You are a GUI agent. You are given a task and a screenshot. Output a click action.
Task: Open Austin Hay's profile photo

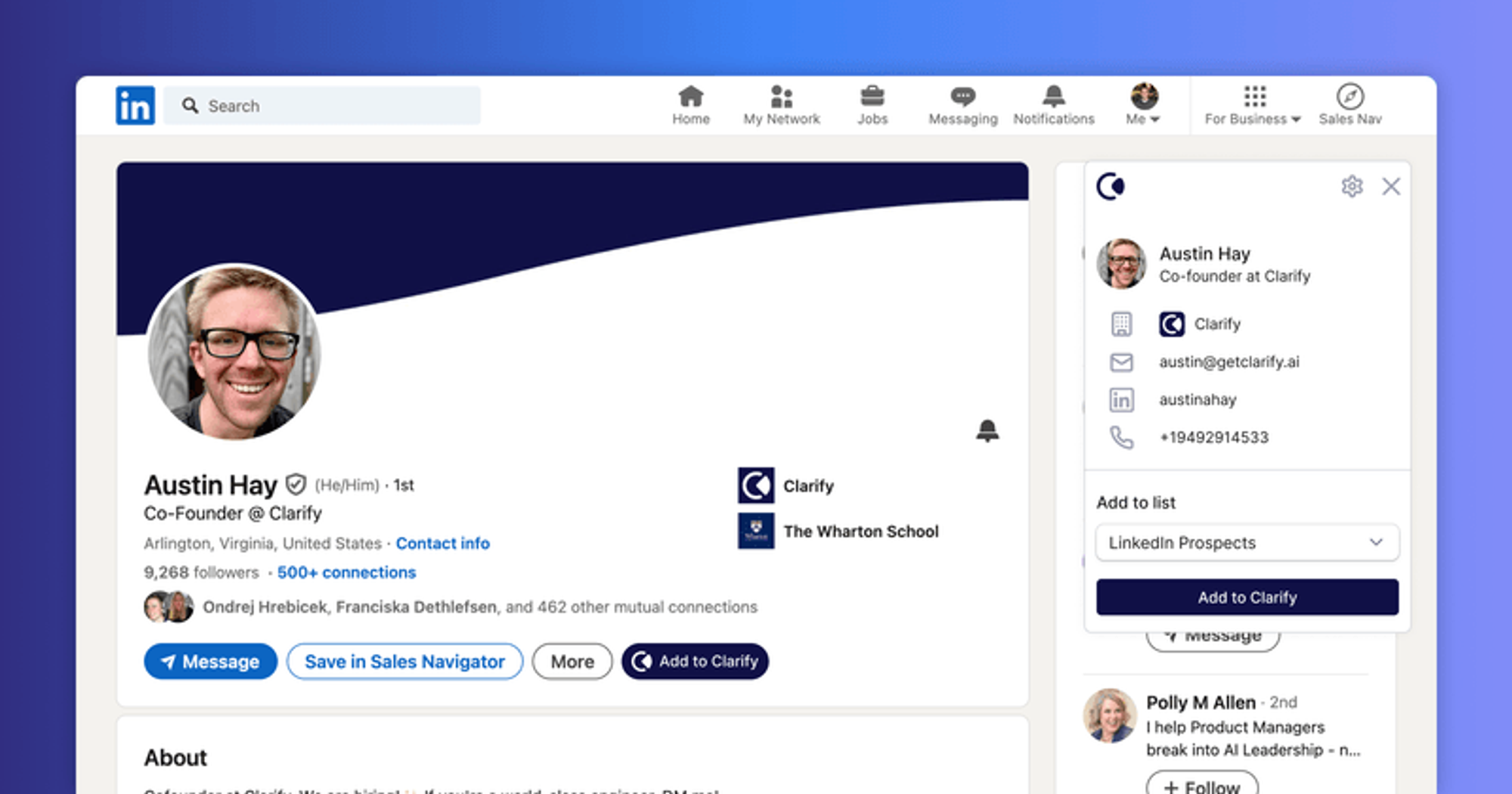234,352
